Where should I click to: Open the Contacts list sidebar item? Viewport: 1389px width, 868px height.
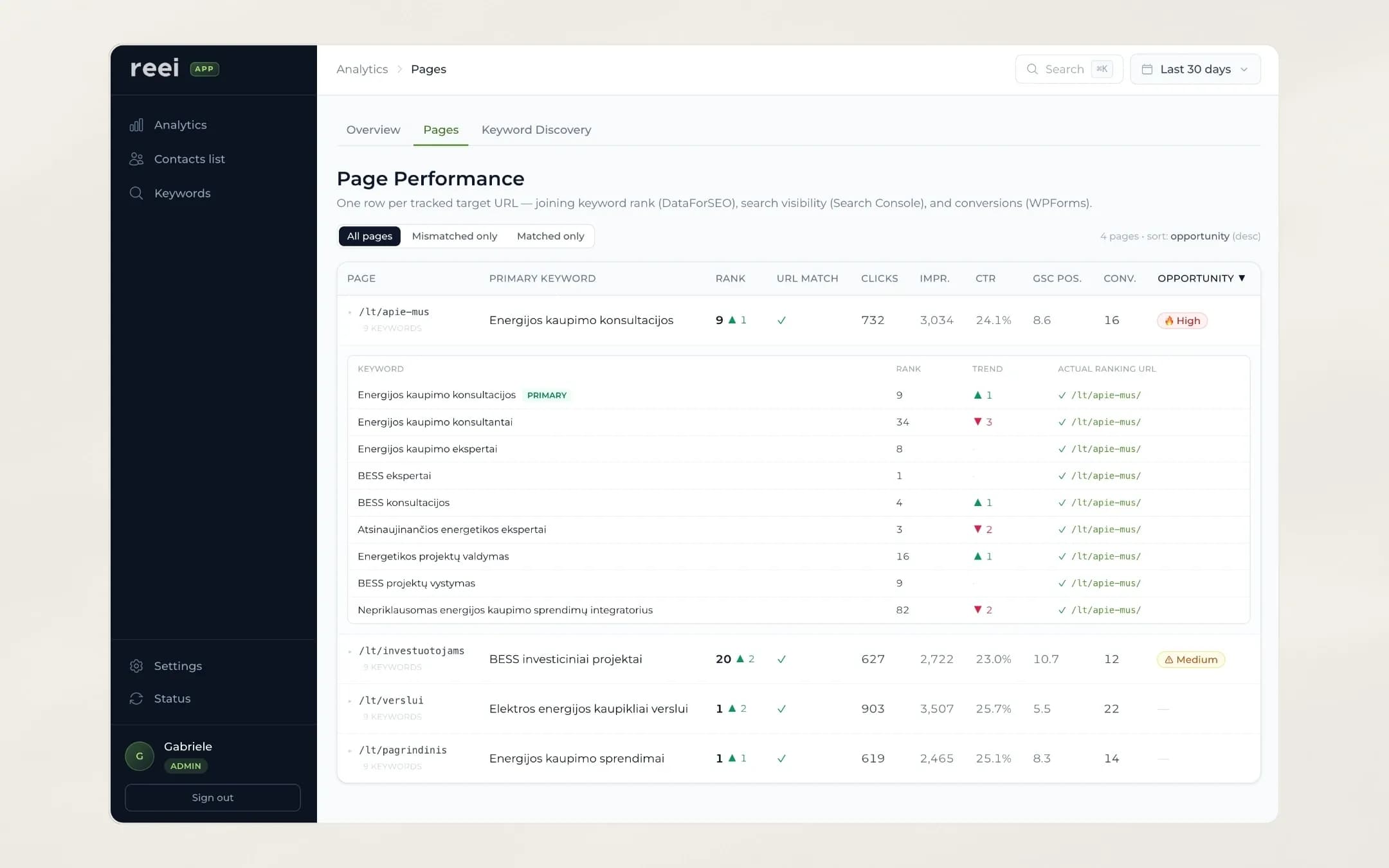177,159
